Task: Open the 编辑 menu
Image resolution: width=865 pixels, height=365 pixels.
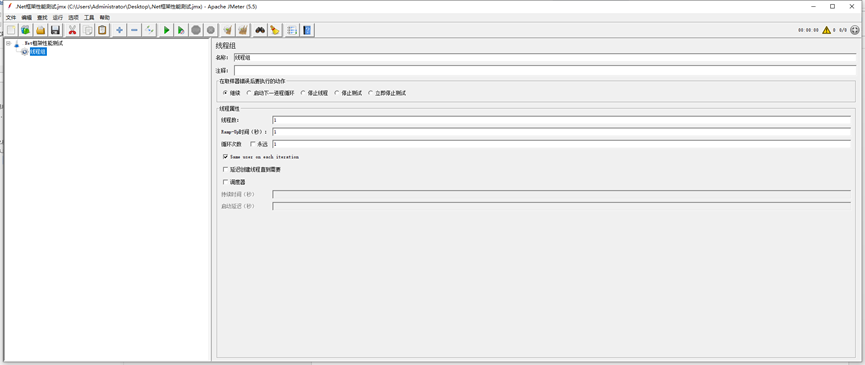Action: [26, 18]
